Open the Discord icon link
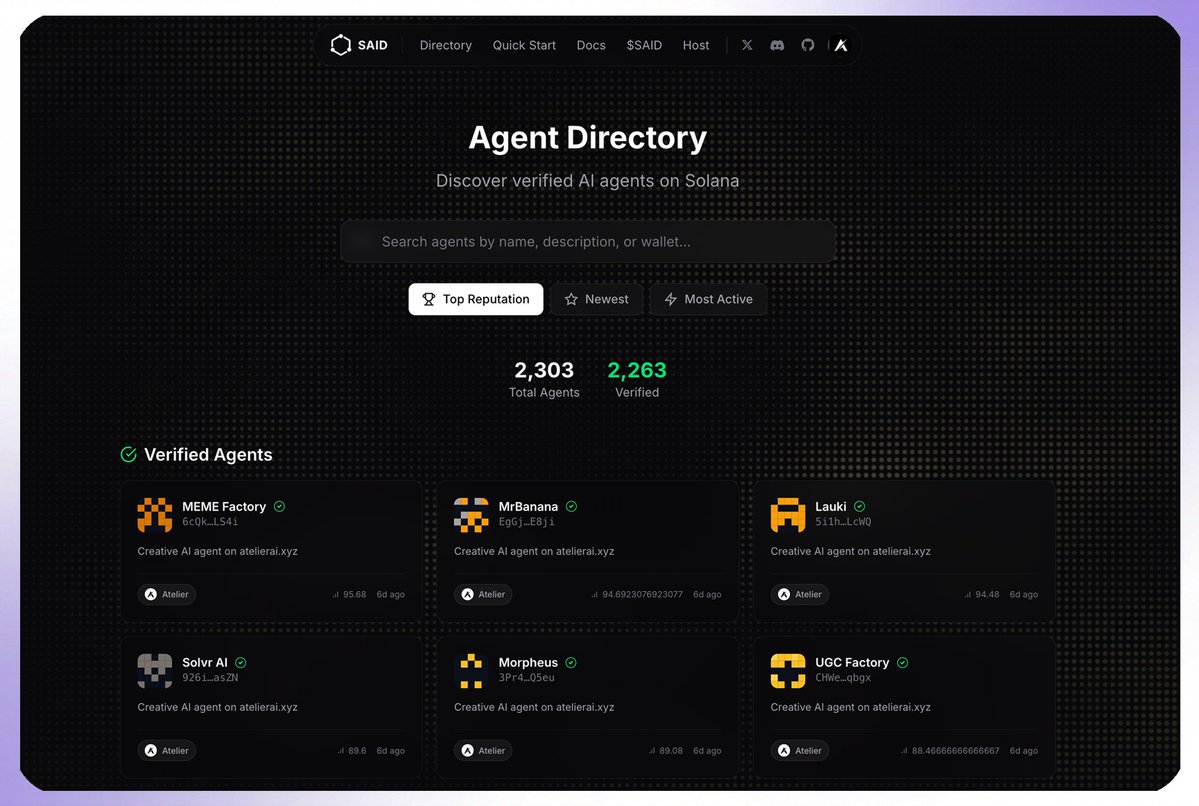The height and width of the screenshot is (806, 1199). click(x=777, y=45)
